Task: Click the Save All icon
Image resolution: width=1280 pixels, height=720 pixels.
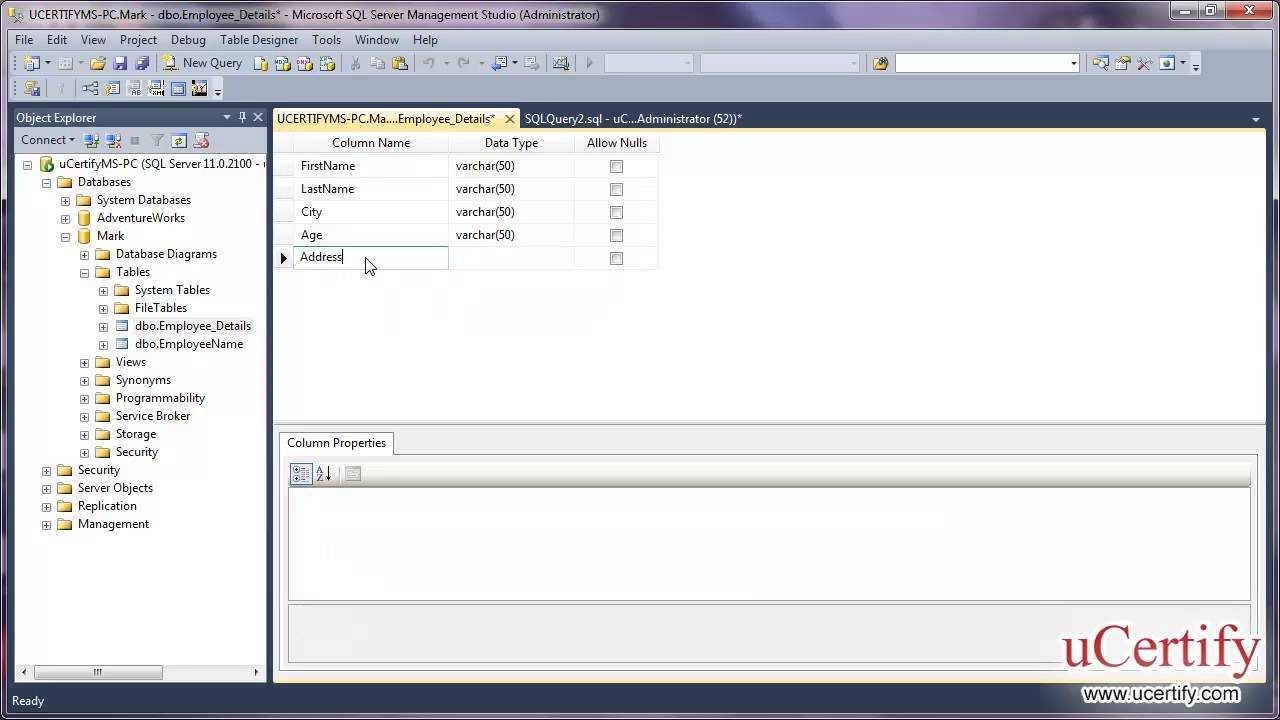Action: [141, 63]
